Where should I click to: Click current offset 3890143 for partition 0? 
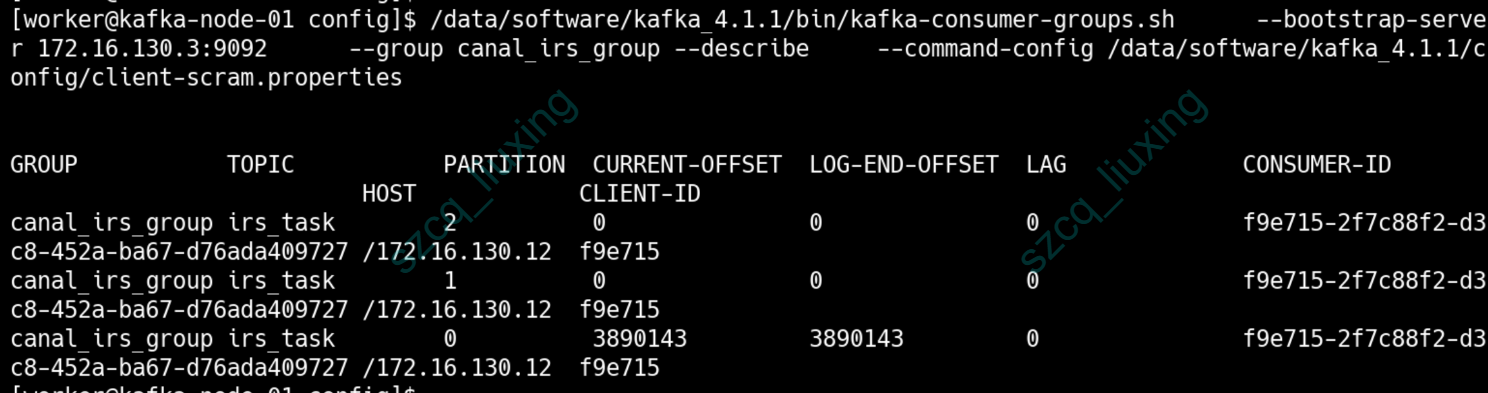tap(640, 339)
